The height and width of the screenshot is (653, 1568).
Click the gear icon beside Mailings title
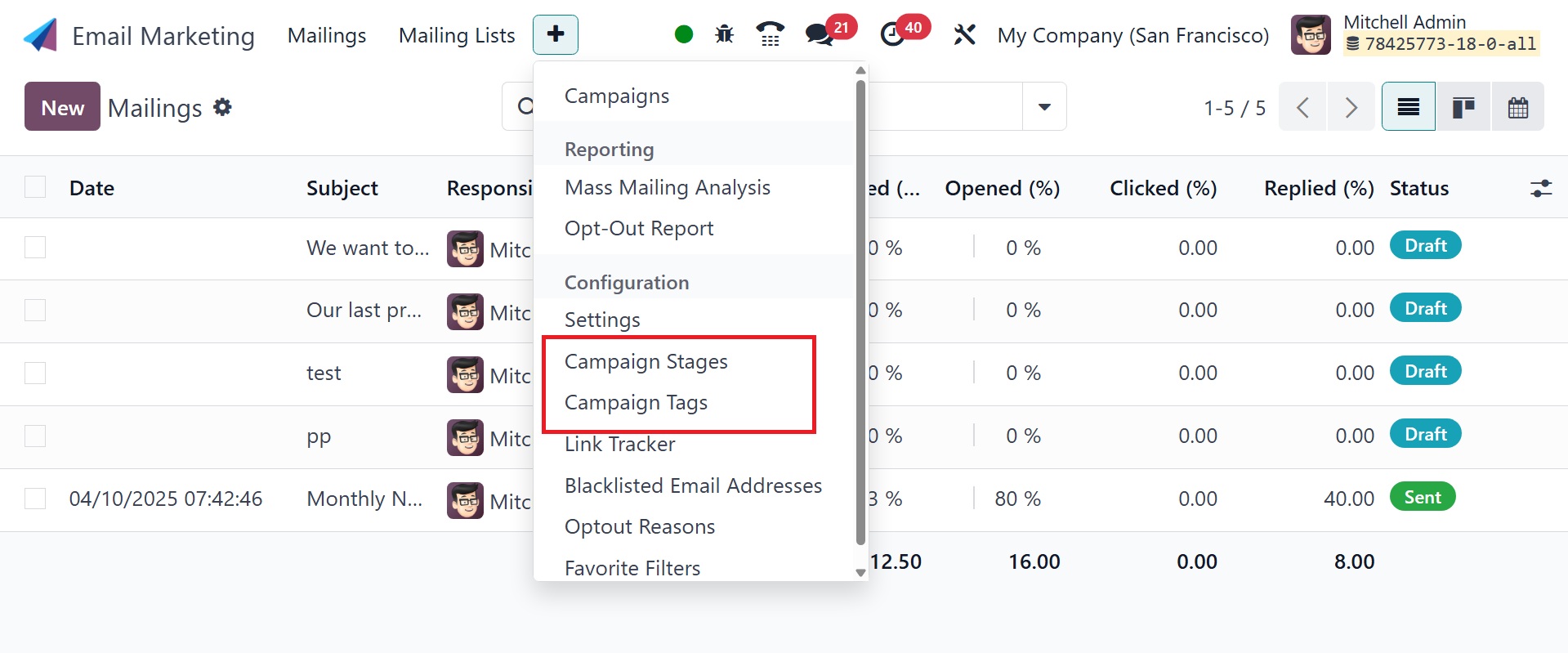[222, 107]
